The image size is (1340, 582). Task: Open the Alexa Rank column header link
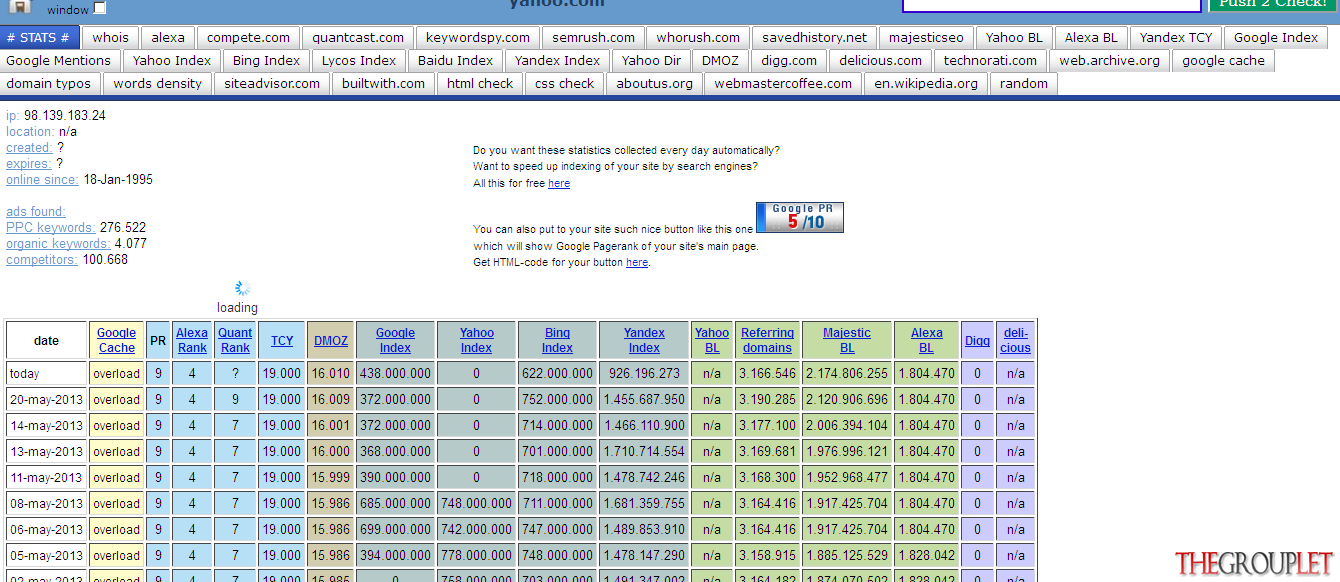pyautogui.click(x=192, y=340)
